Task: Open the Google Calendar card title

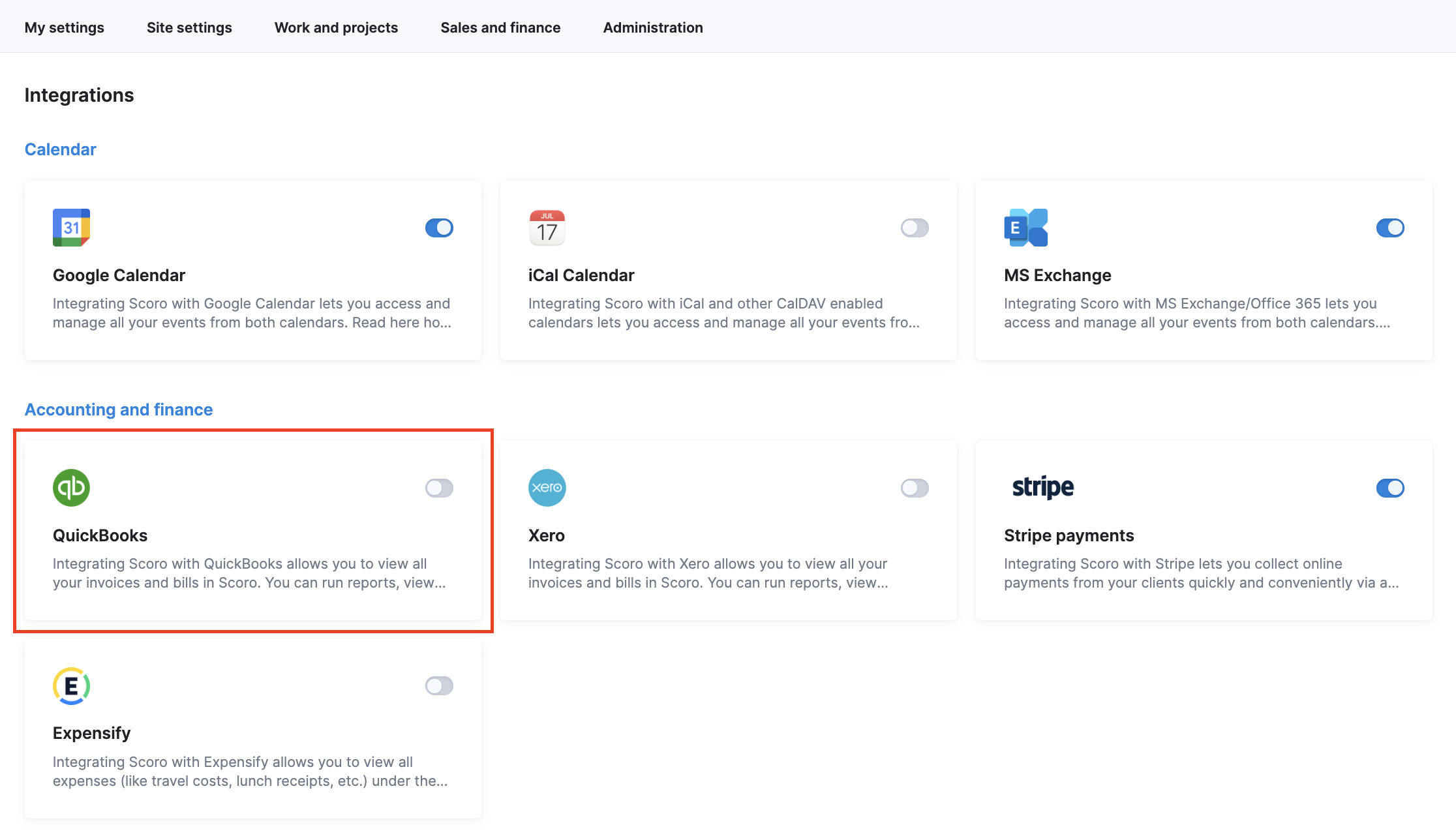Action: click(x=119, y=275)
